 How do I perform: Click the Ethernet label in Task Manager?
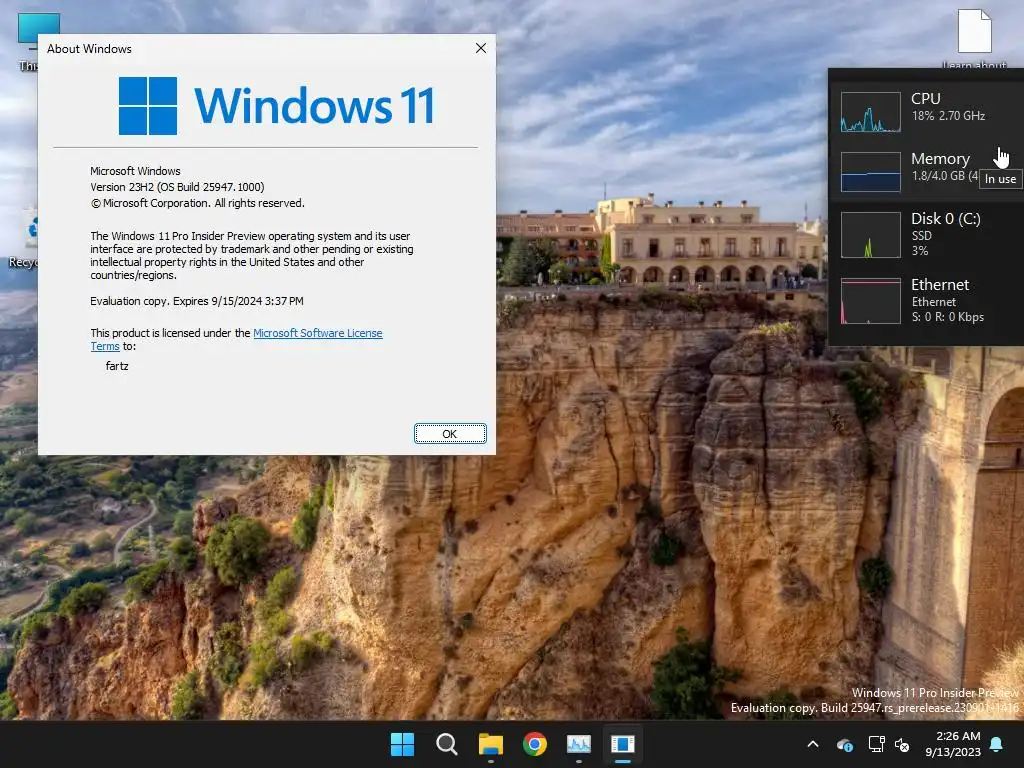(940, 285)
